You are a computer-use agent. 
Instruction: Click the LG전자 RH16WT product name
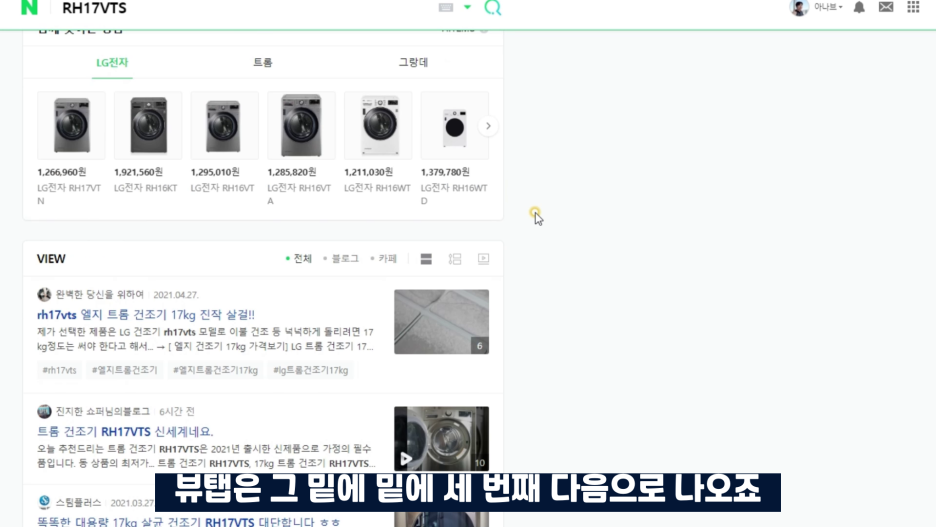pyautogui.click(x=377, y=187)
